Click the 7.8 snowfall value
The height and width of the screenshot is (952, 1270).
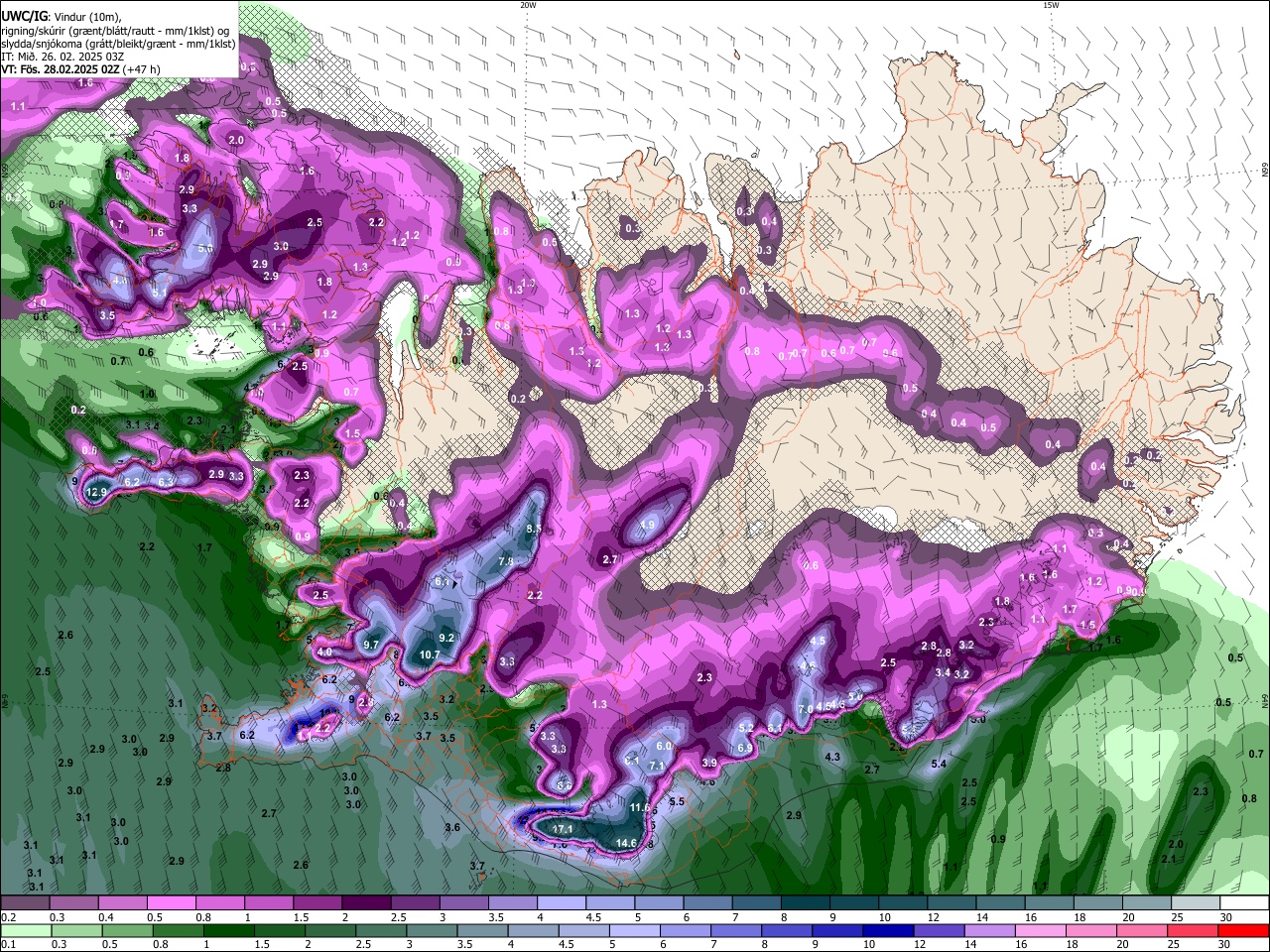[505, 561]
